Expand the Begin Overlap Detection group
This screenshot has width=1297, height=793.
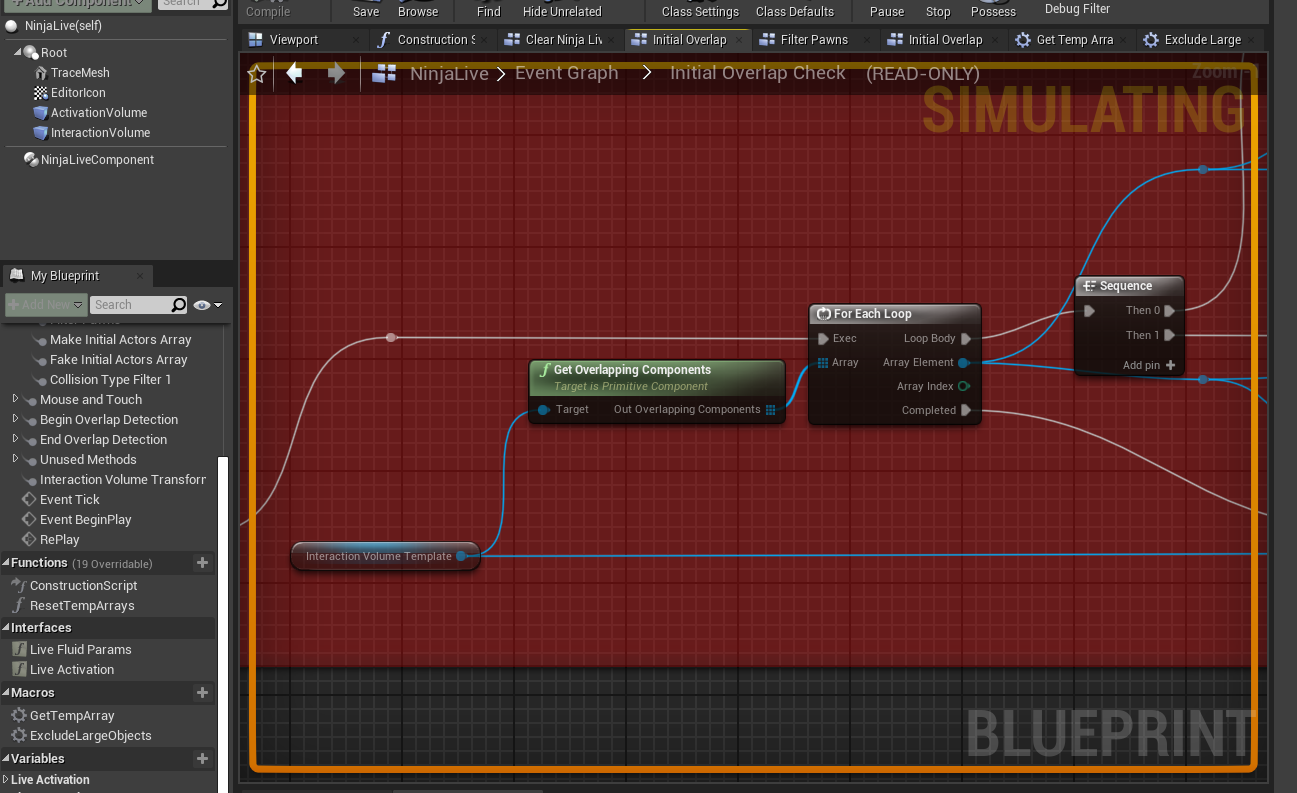click(x=15, y=419)
